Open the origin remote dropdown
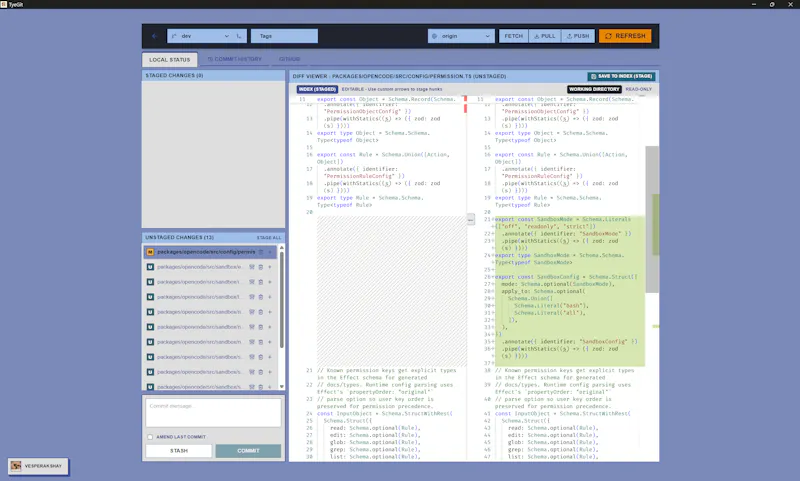Screen dimensions: 800x481 461,36
